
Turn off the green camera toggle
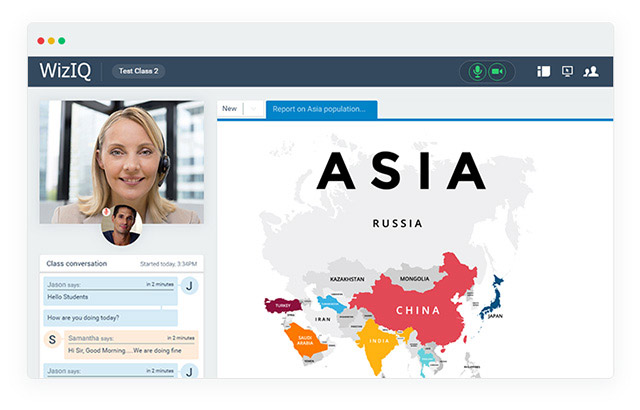[497, 71]
